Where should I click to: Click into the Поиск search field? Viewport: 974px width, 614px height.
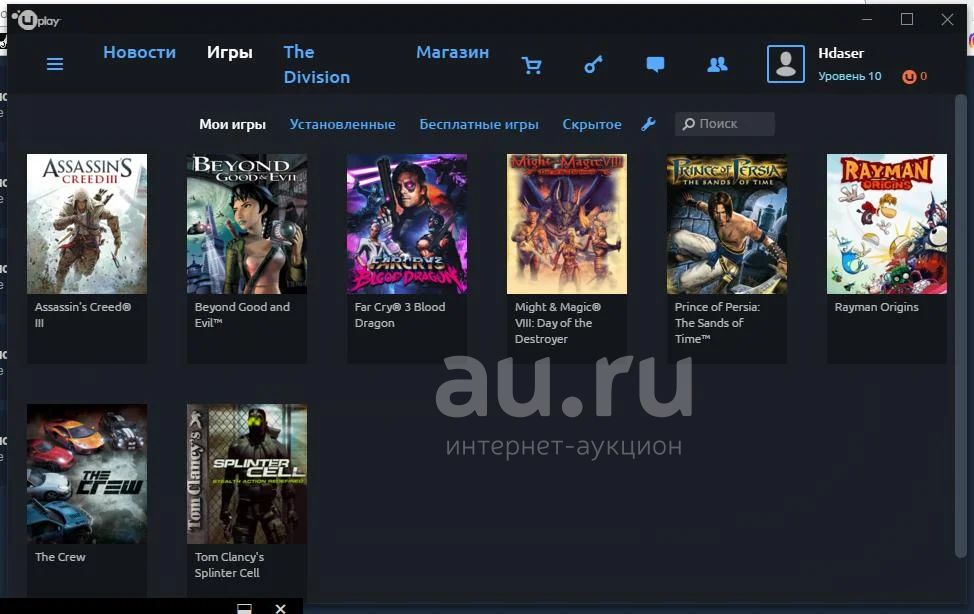click(725, 124)
